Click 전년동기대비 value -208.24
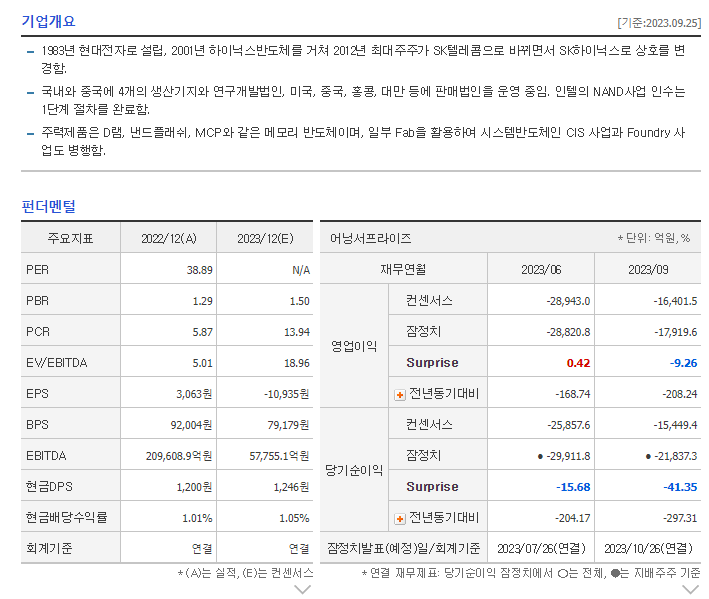Viewport: 709px width, 599px height. click(x=680, y=394)
